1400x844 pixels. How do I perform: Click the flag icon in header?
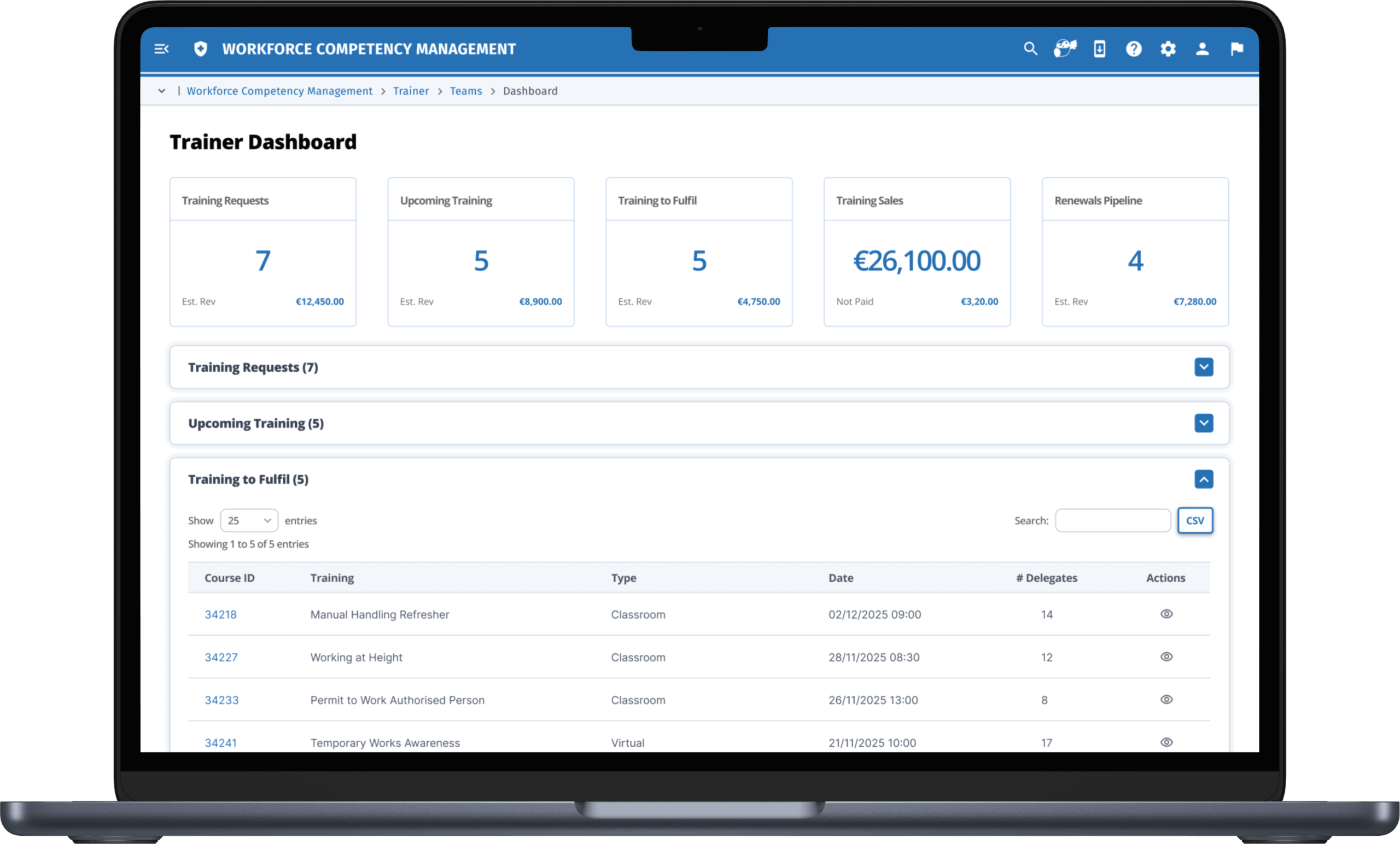coord(1236,49)
